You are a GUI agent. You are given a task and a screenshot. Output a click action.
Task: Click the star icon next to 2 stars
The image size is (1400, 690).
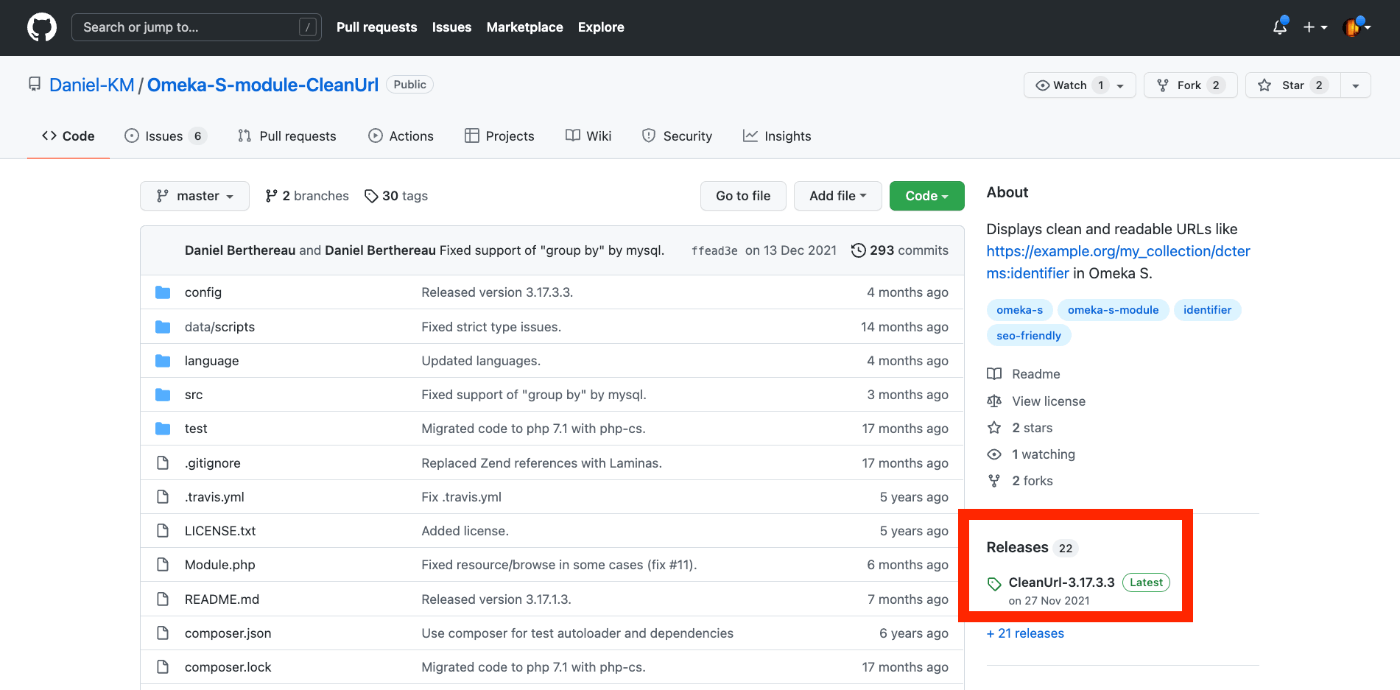(994, 428)
